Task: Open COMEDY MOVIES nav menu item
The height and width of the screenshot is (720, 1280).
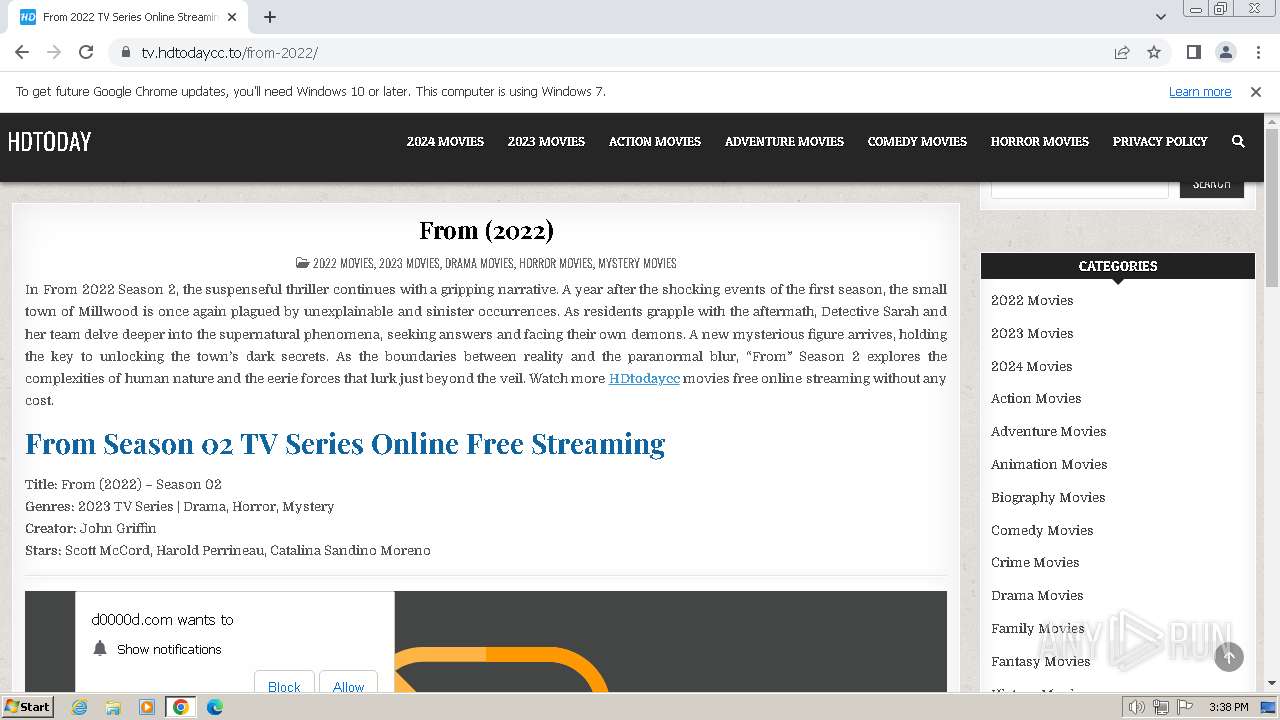Action: pyautogui.click(x=917, y=142)
